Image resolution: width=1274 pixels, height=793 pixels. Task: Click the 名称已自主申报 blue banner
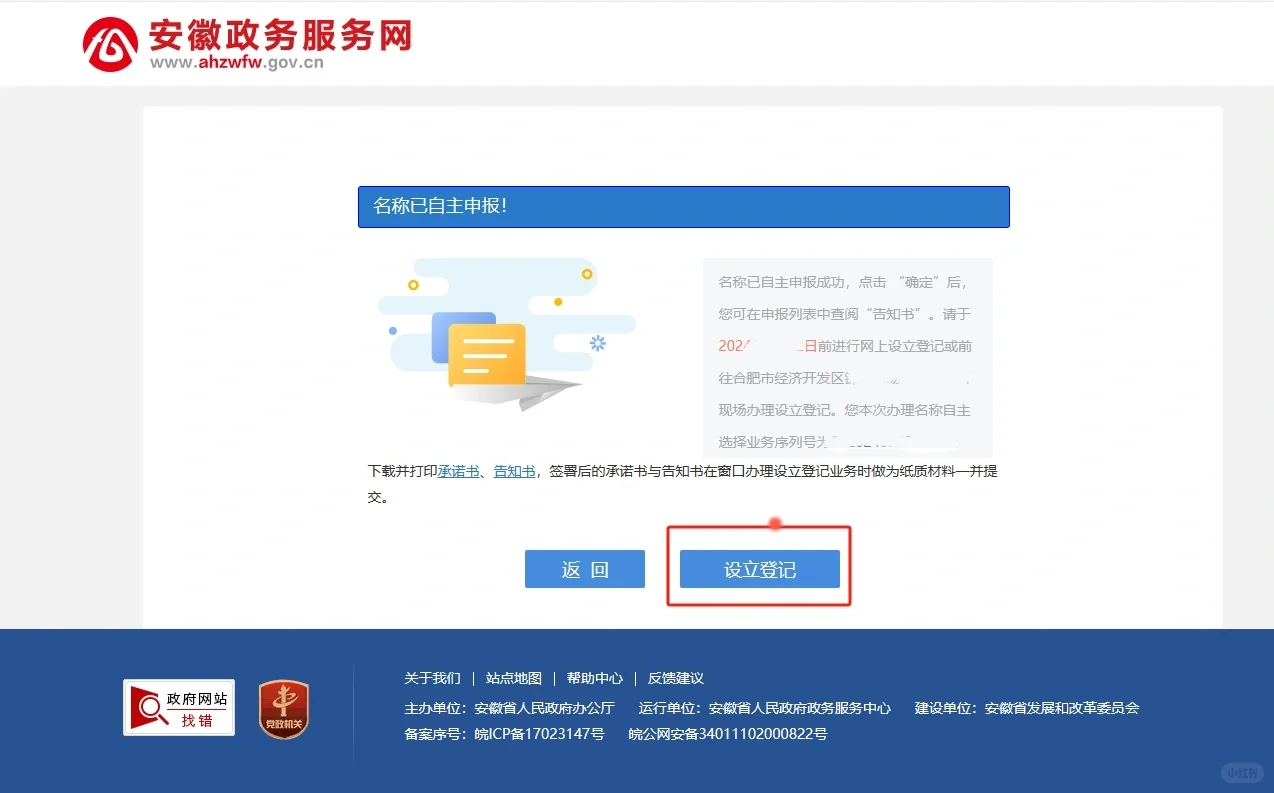coord(683,207)
